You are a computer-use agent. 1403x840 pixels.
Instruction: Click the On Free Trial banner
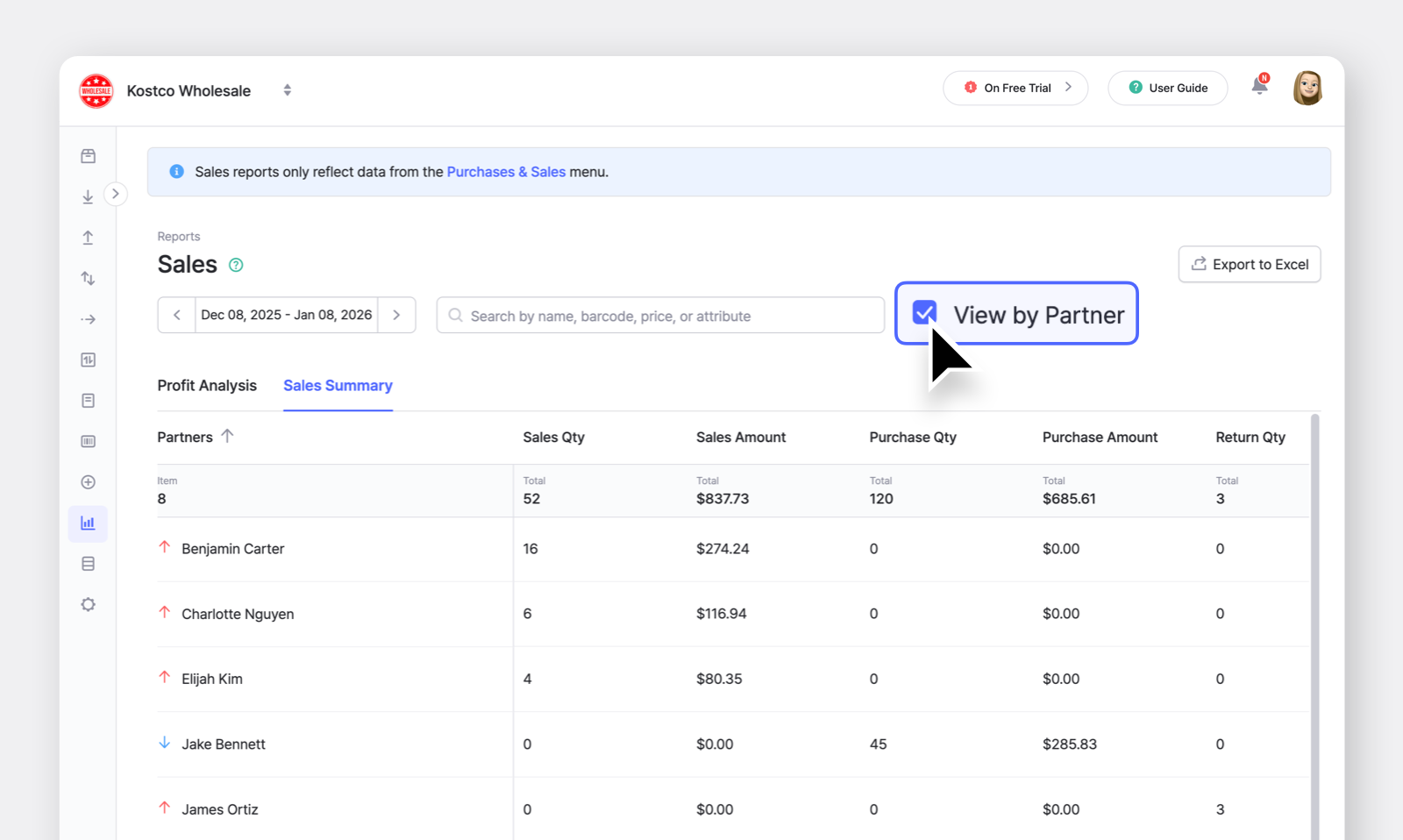[x=1015, y=88]
